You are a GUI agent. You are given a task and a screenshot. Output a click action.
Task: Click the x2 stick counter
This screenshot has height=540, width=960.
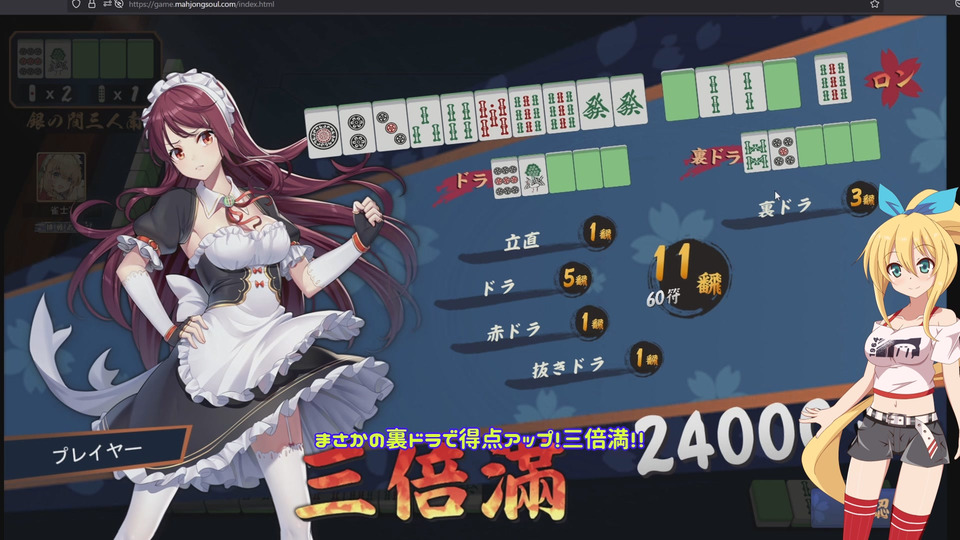click(x=52, y=94)
